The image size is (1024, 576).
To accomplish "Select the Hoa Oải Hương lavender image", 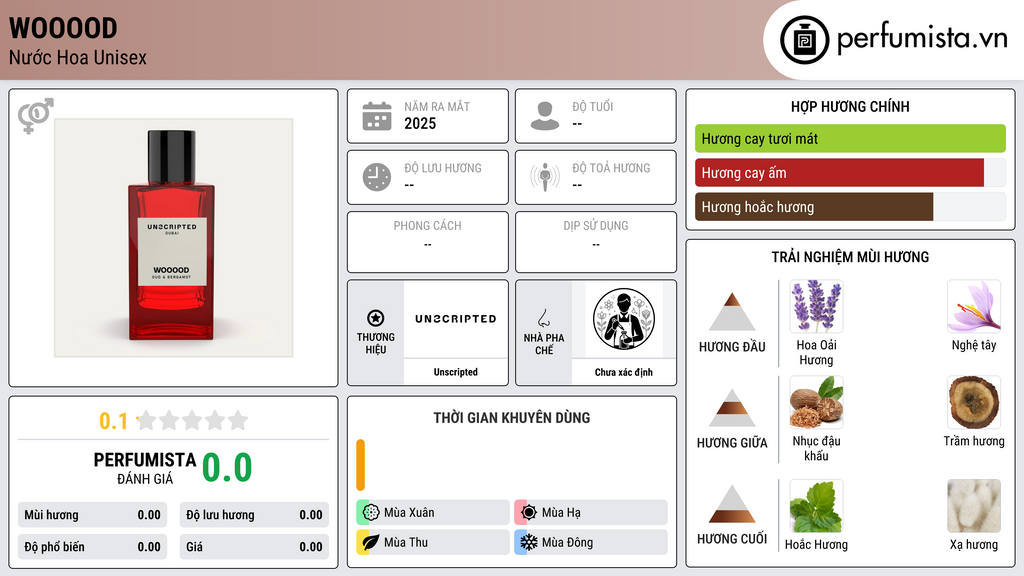I will coord(816,306).
